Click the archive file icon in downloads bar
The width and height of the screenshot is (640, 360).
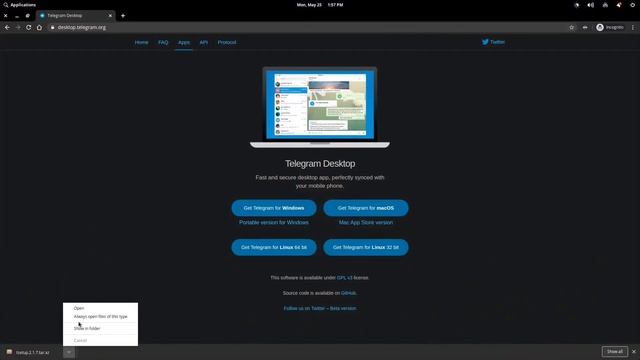point(9,352)
